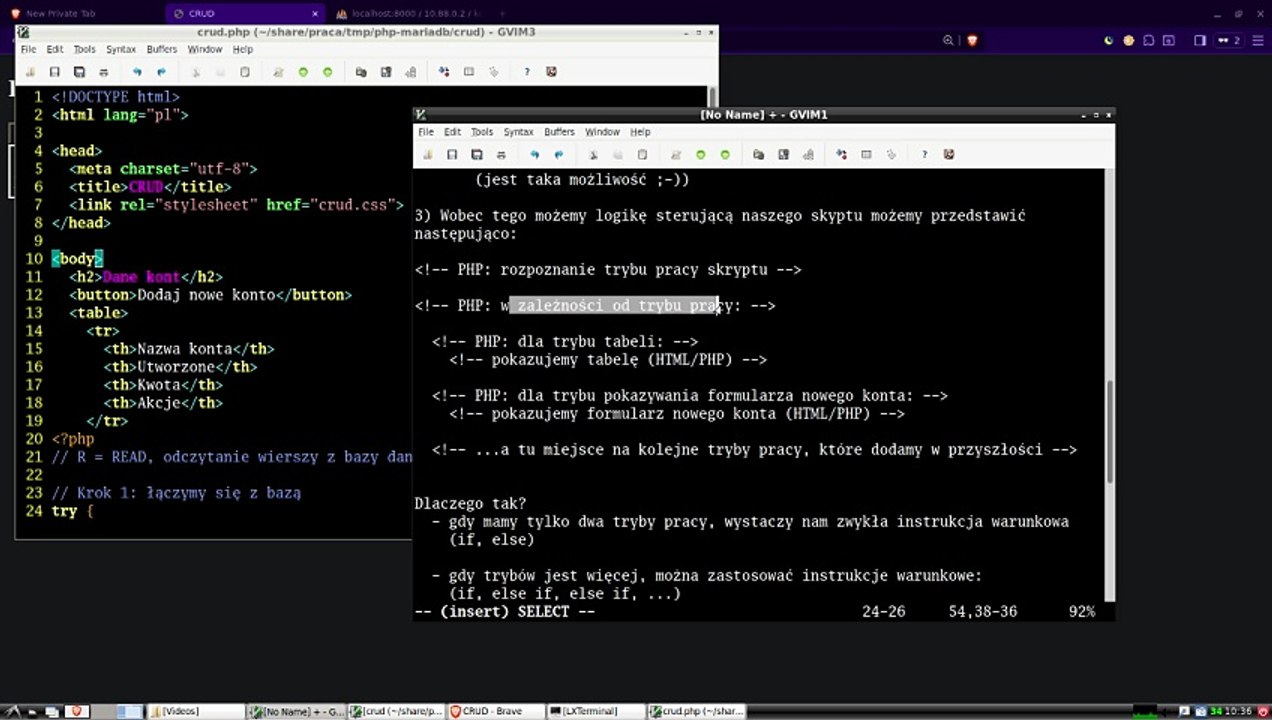Click Help question mark in GVIM1 toolbar

click(x=925, y=155)
